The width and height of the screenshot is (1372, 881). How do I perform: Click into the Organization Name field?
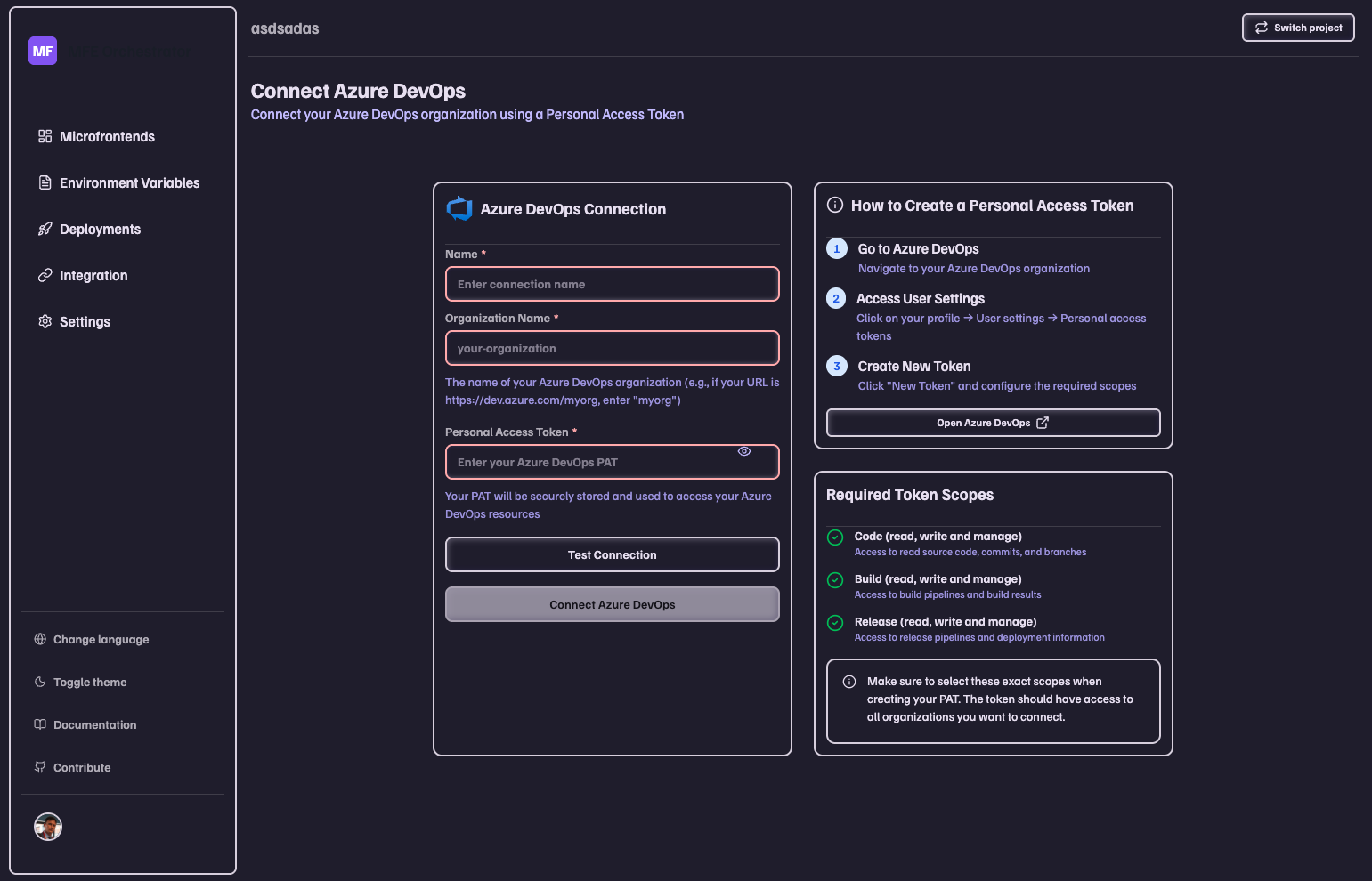tap(612, 348)
